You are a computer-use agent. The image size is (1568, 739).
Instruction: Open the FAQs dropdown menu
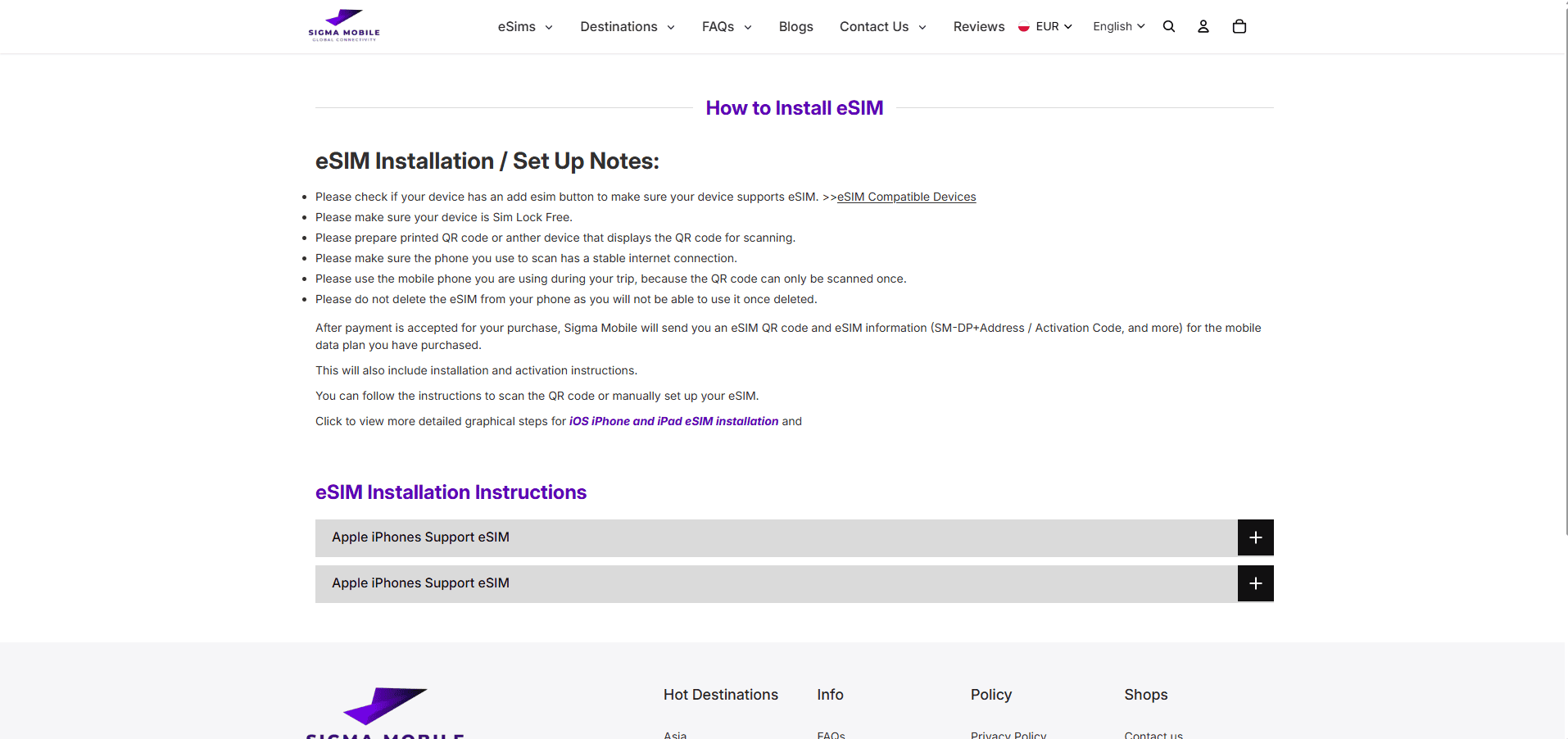coord(727,27)
